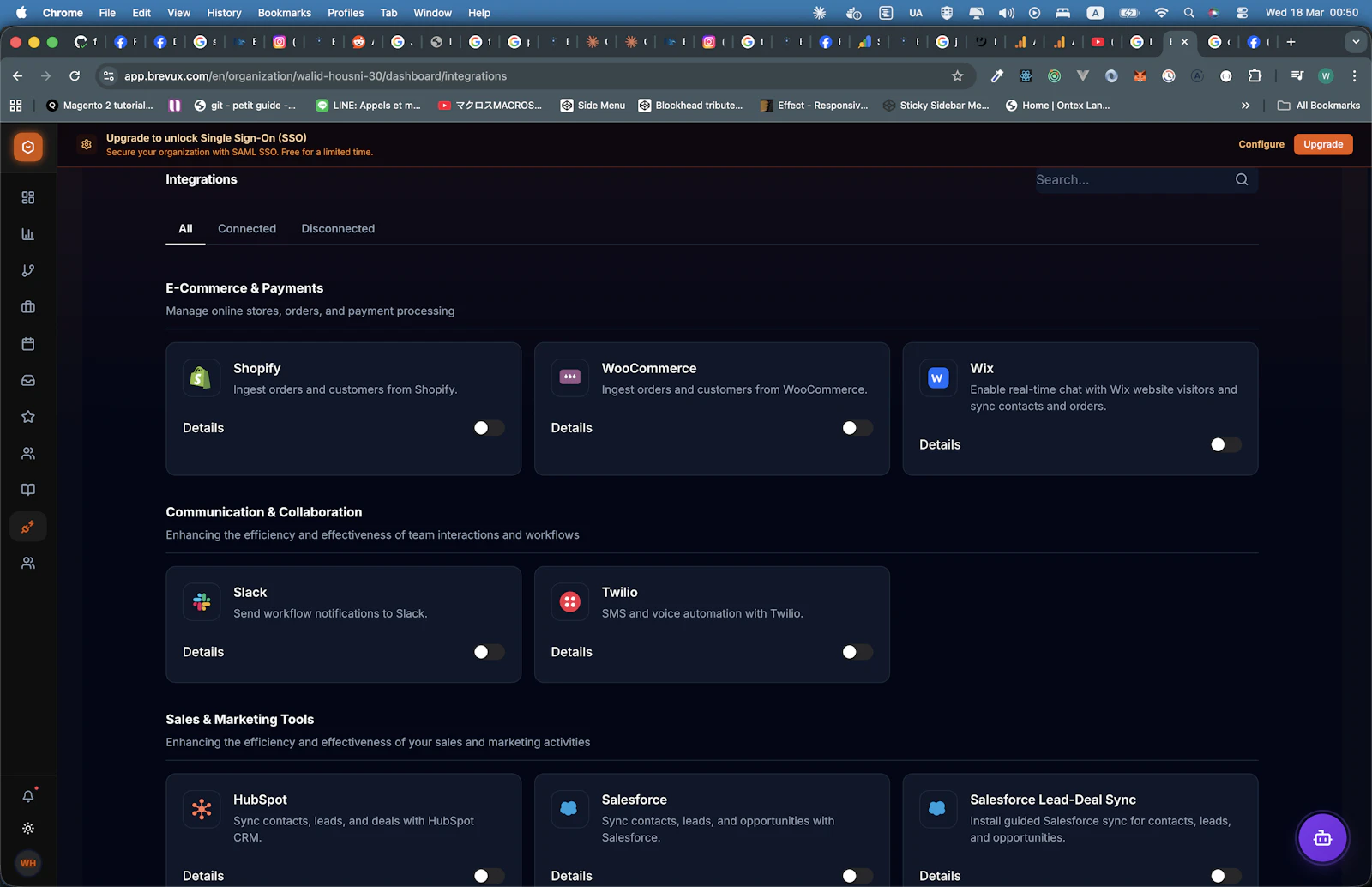The width and height of the screenshot is (1372, 887).
Task: Select the Integrations plug icon in sidebar
Action: click(x=28, y=526)
